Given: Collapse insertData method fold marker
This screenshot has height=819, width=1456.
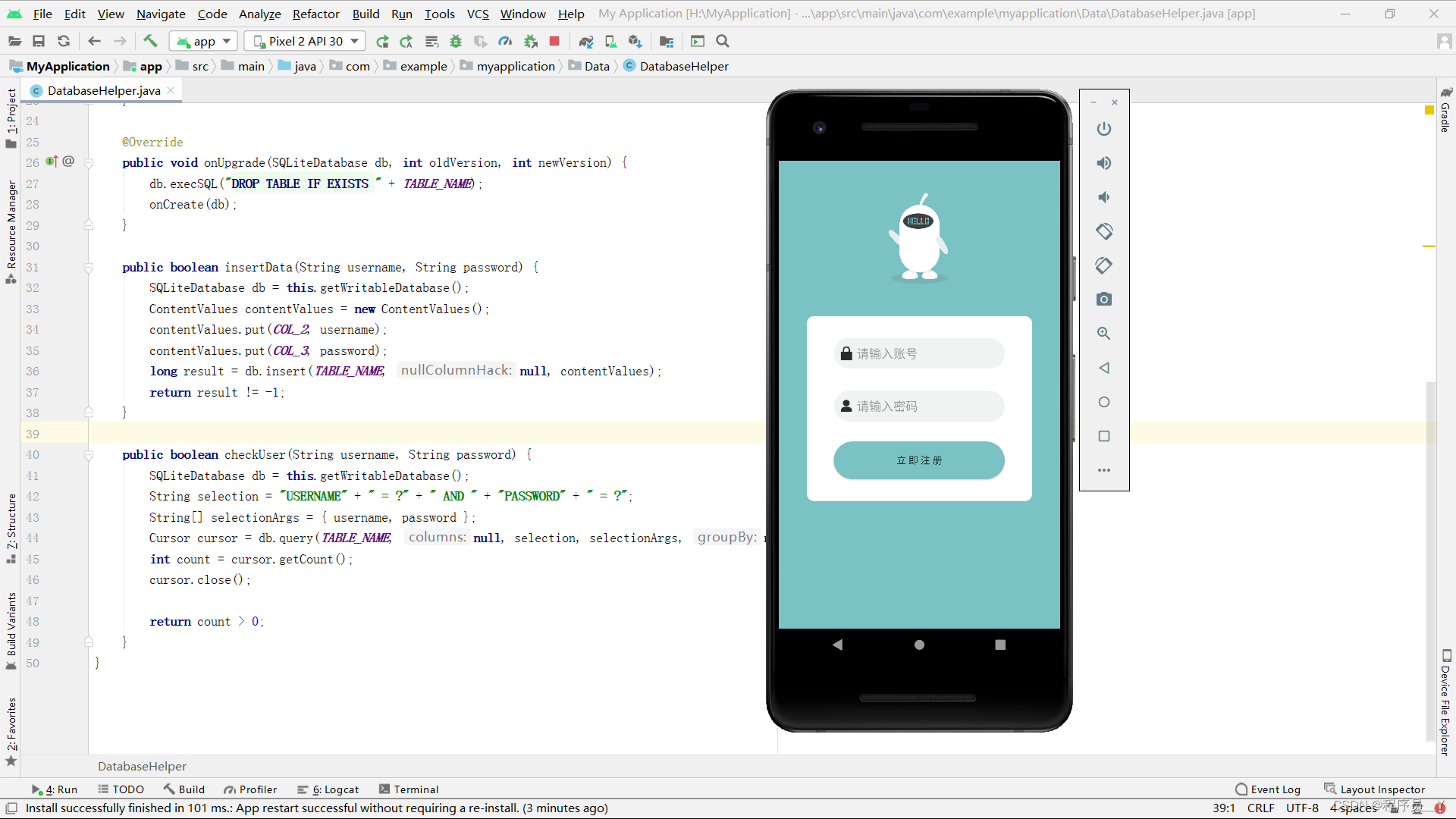Looking at the screenshot, I should [89, 267].
